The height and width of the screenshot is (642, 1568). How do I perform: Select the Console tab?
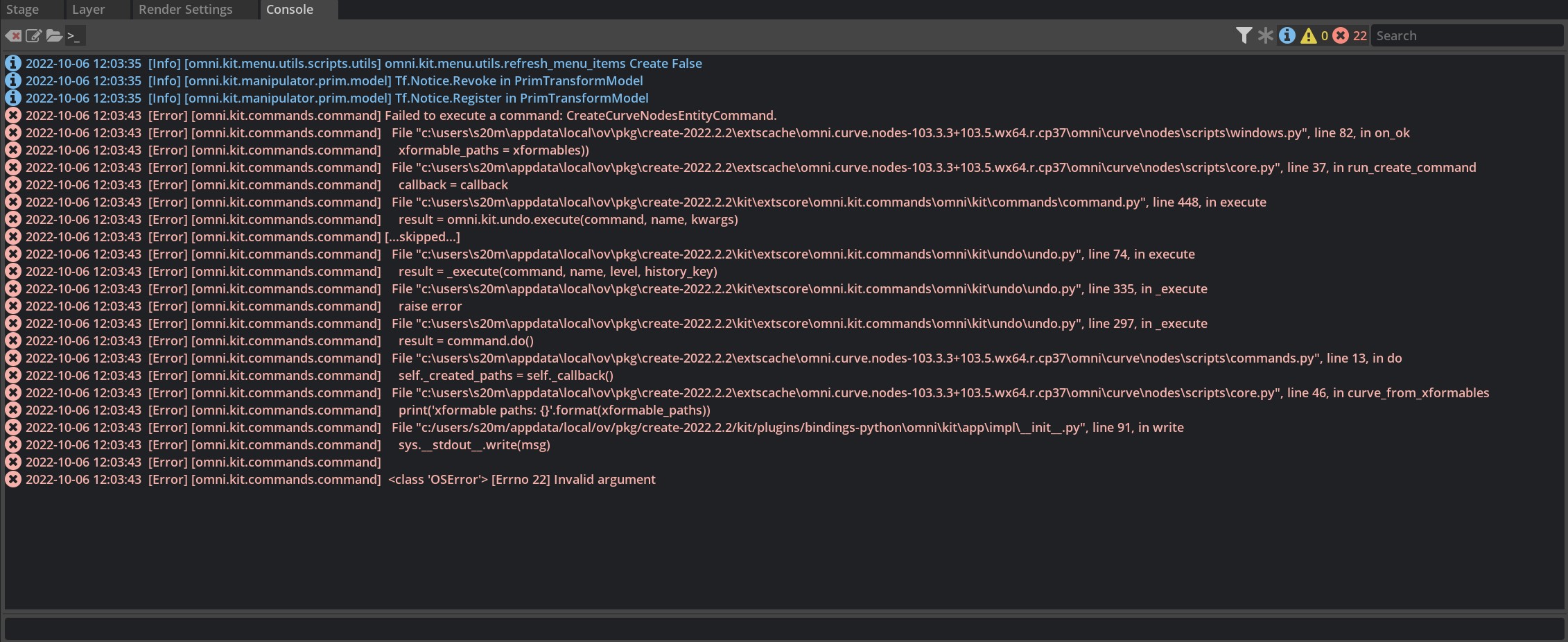(x=290, y=10)
